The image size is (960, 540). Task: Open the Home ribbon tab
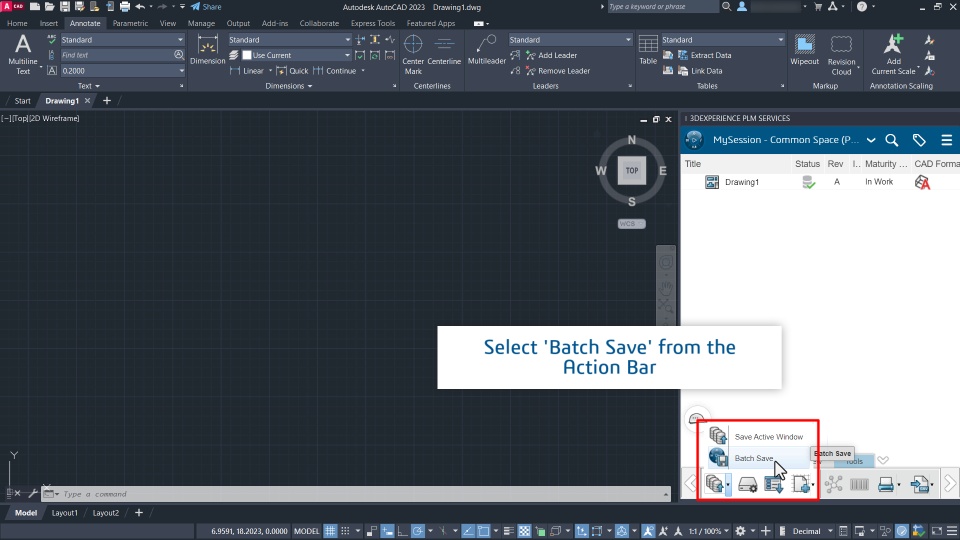pos(17,23)
